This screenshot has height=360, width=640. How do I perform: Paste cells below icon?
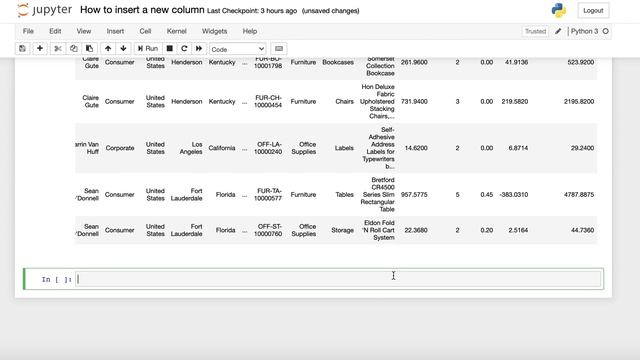(89, 49)
